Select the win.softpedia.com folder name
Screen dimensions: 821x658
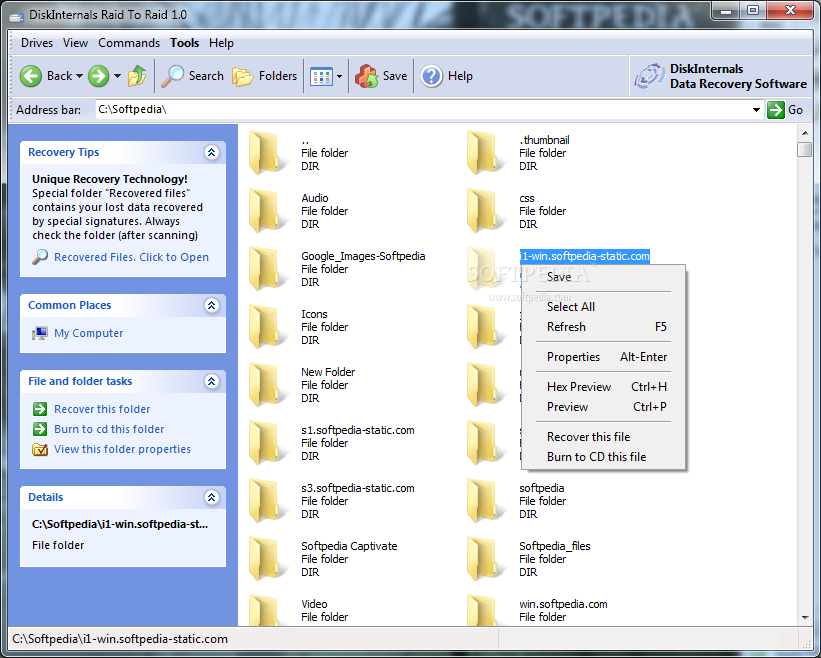563,604
